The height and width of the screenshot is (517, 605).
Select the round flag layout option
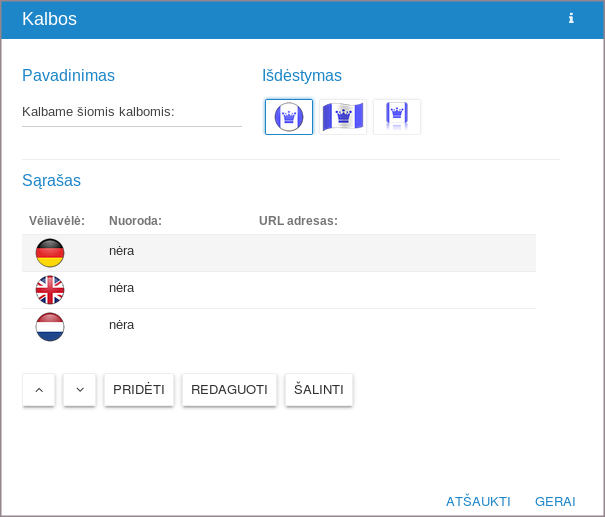click(x=289, y=117)
